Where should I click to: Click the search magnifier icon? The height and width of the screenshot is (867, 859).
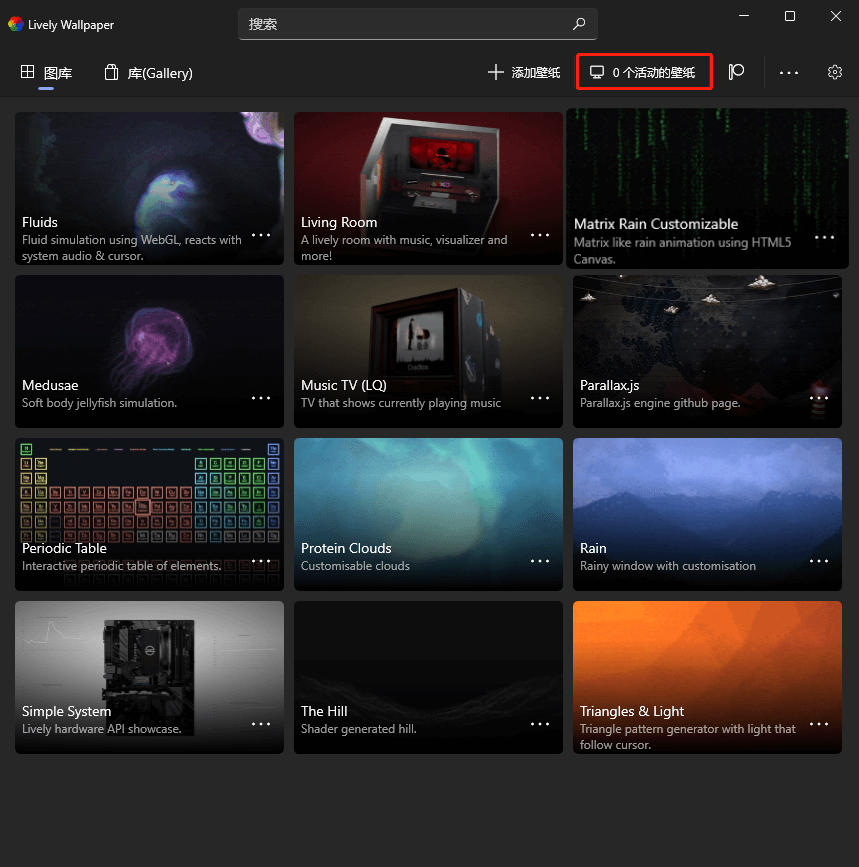[578, 24]
